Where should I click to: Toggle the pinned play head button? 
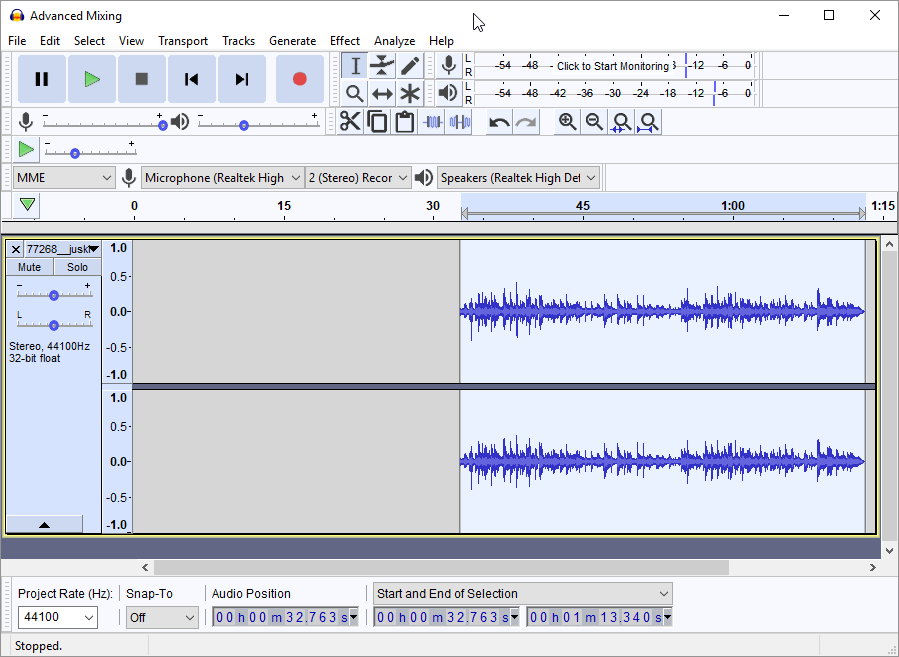27,205
